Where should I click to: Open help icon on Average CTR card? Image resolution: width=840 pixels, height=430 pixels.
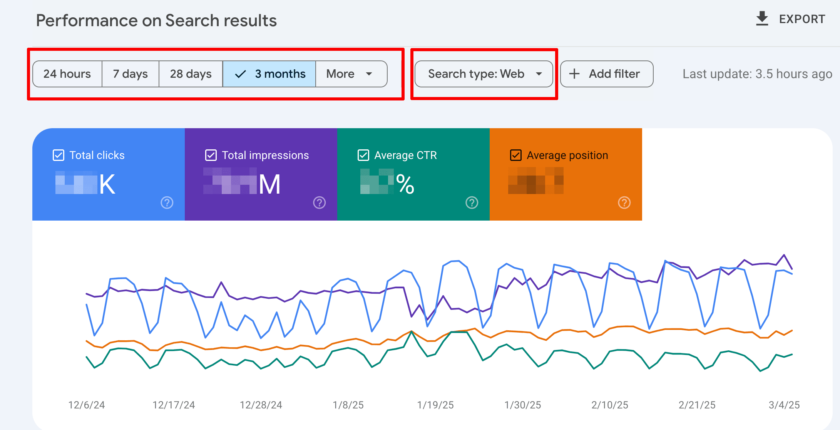coord(472,202)
